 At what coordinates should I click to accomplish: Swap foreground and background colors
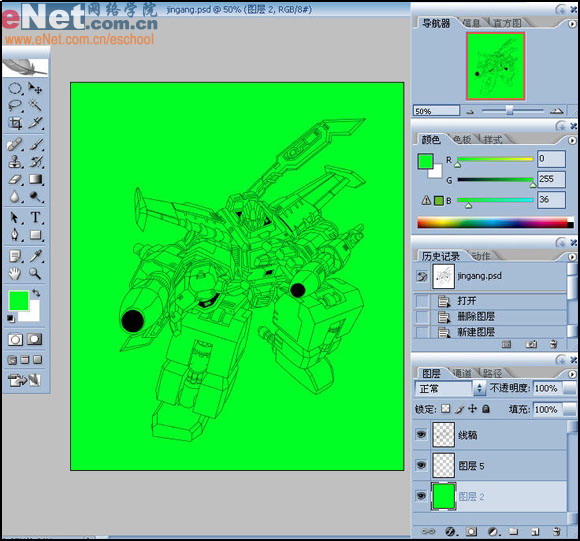pos(36,293)
